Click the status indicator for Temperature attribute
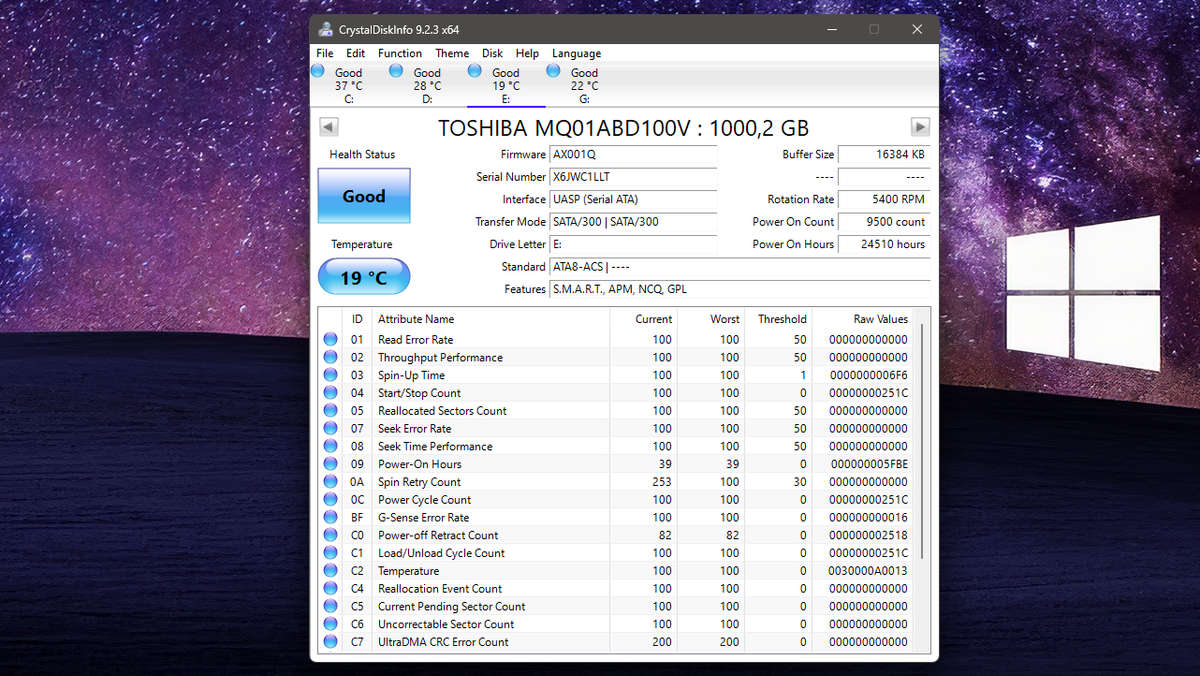The image size is (1200, 676). [330, 571]
